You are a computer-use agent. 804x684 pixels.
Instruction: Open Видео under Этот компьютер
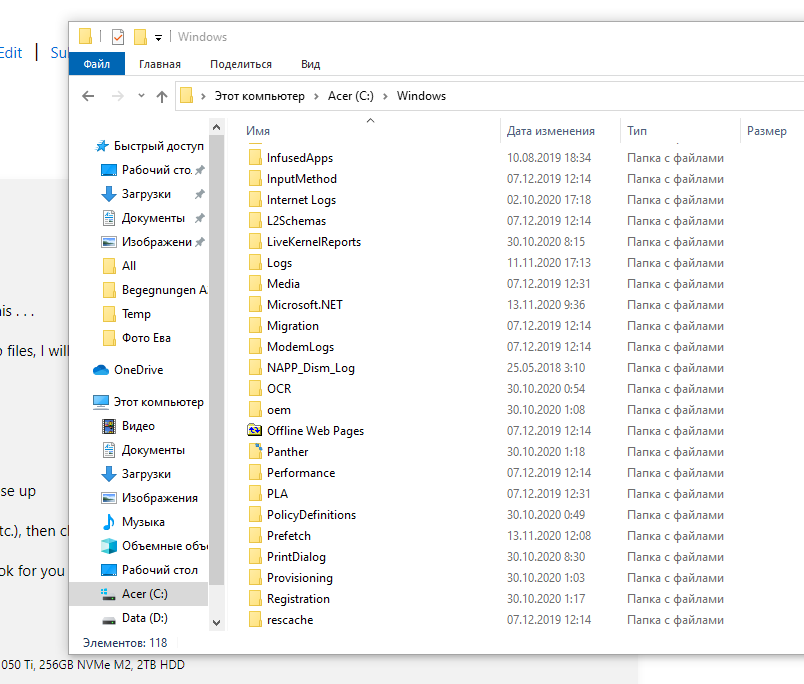click(x=128, y=426)
